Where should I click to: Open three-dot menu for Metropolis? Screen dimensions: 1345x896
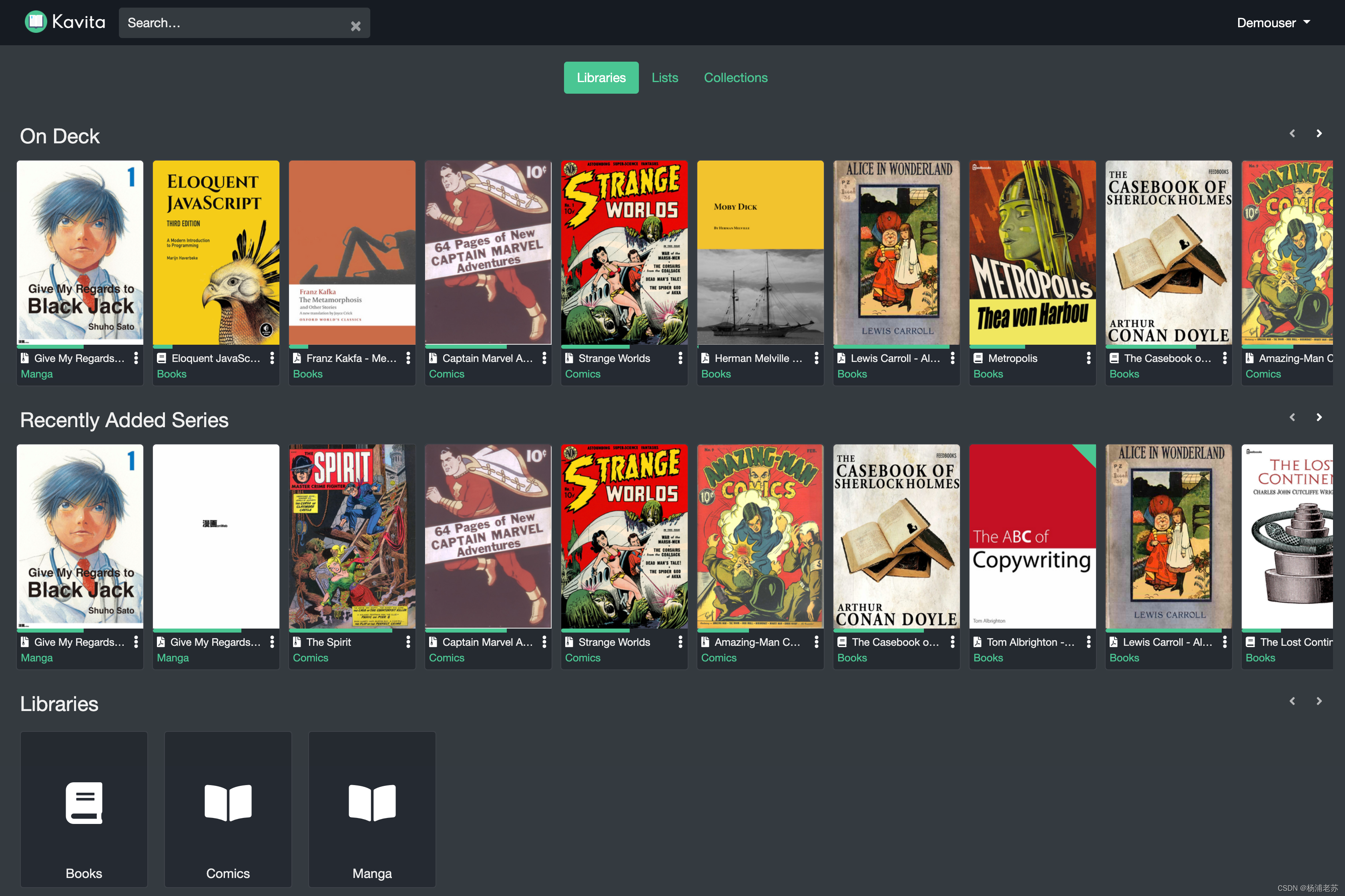pyautogui.click(x=1088, y=358)
